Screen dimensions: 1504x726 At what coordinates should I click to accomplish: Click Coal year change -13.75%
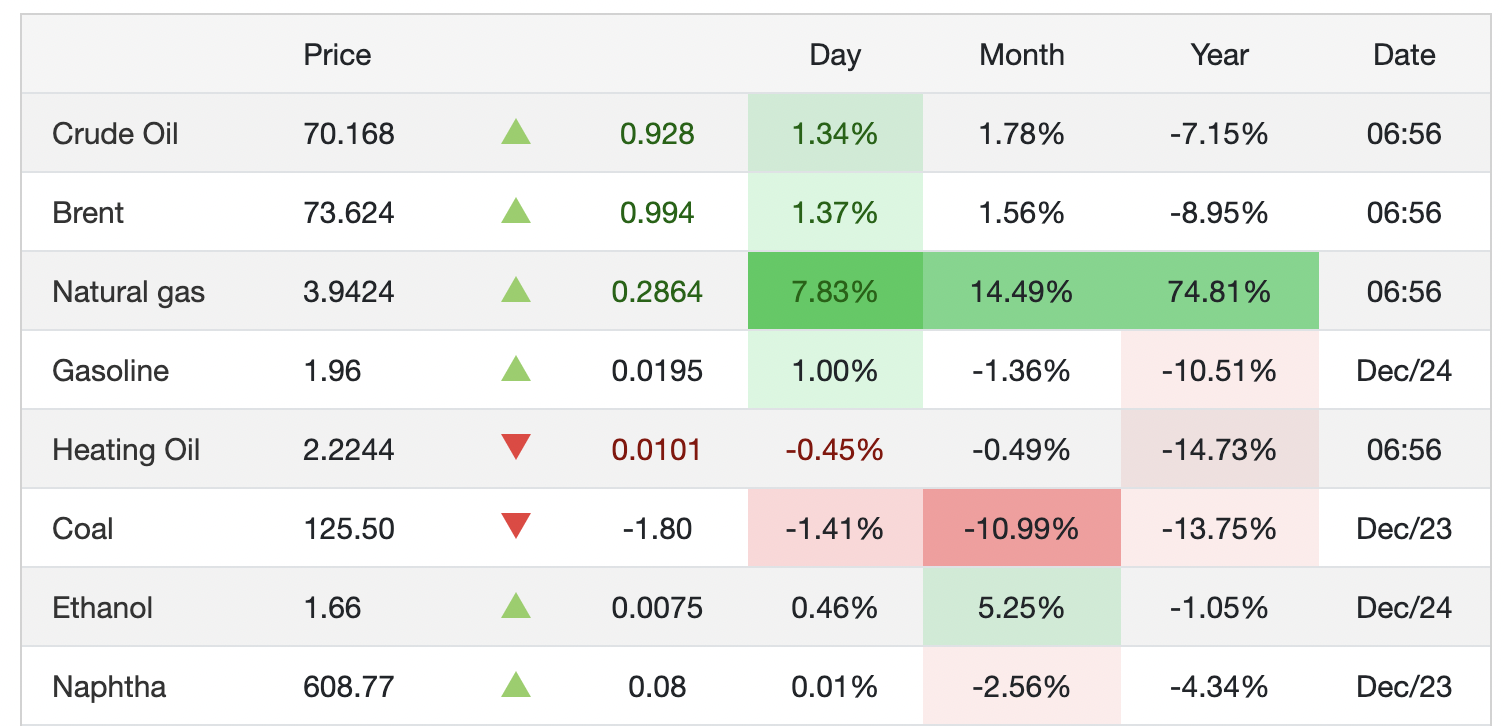pyautogui.click(x=1220, y=529)
